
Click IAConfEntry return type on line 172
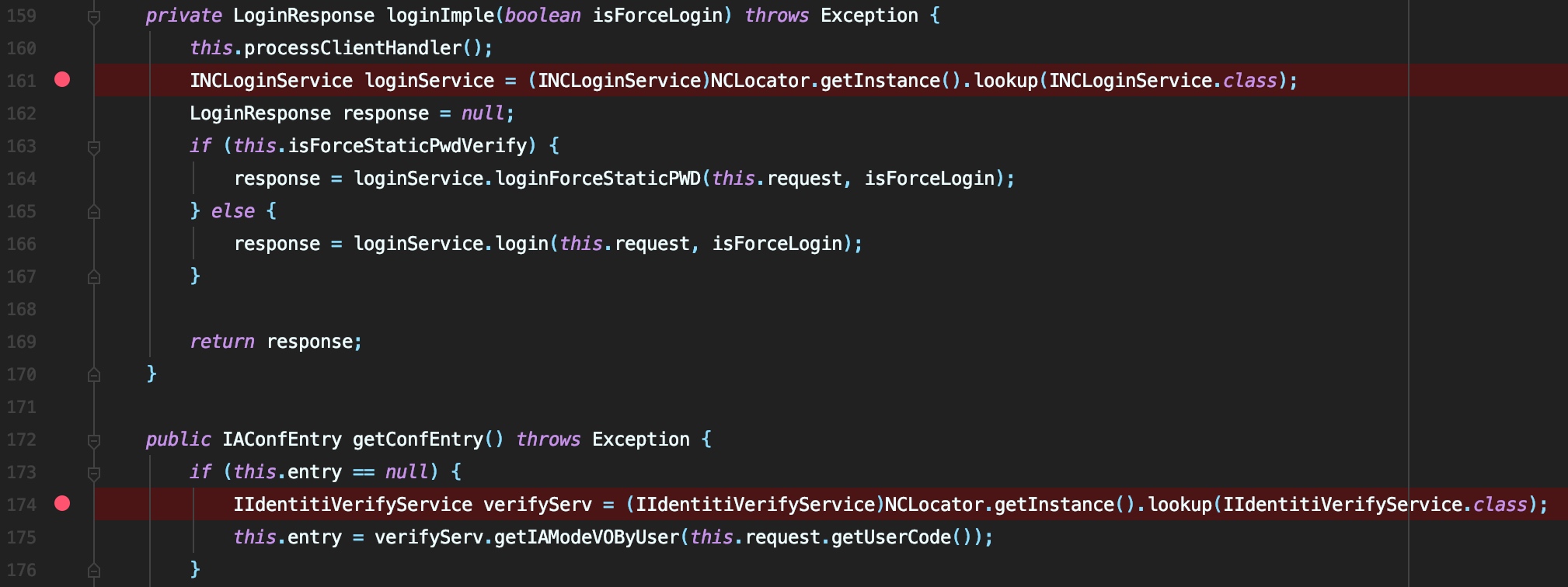[282, 439]
